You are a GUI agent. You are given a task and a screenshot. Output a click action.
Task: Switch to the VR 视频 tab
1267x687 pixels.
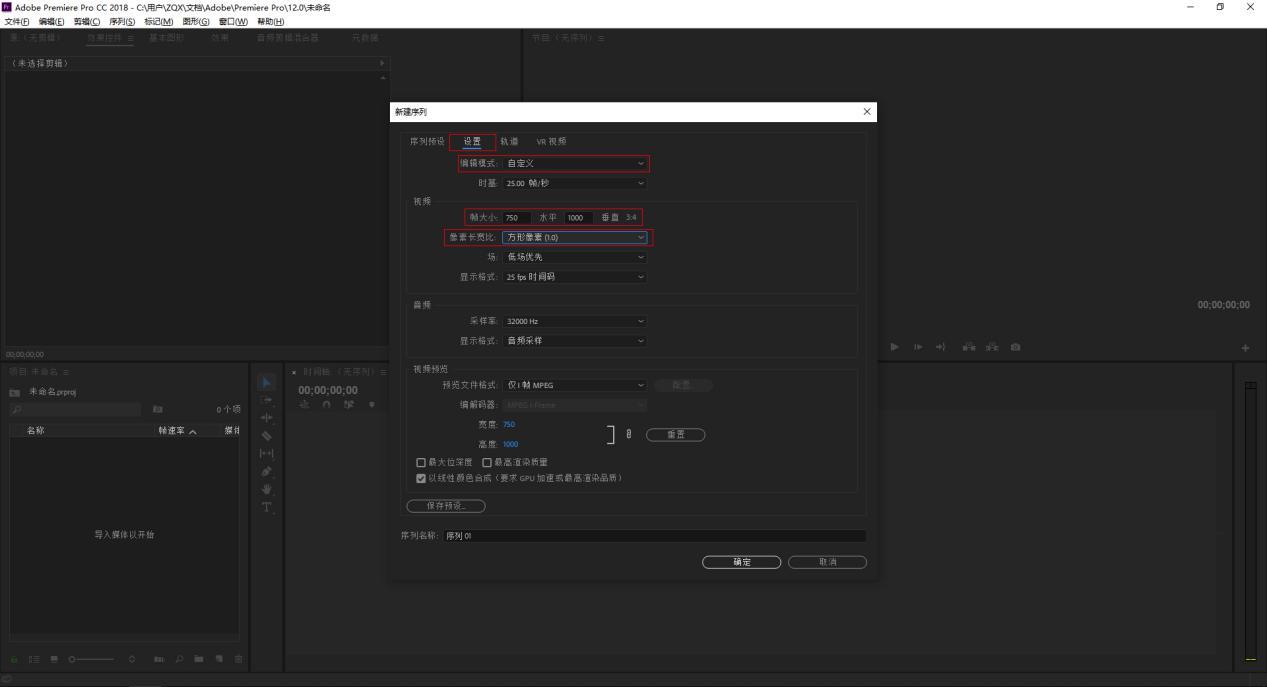(x=551, y=142)
